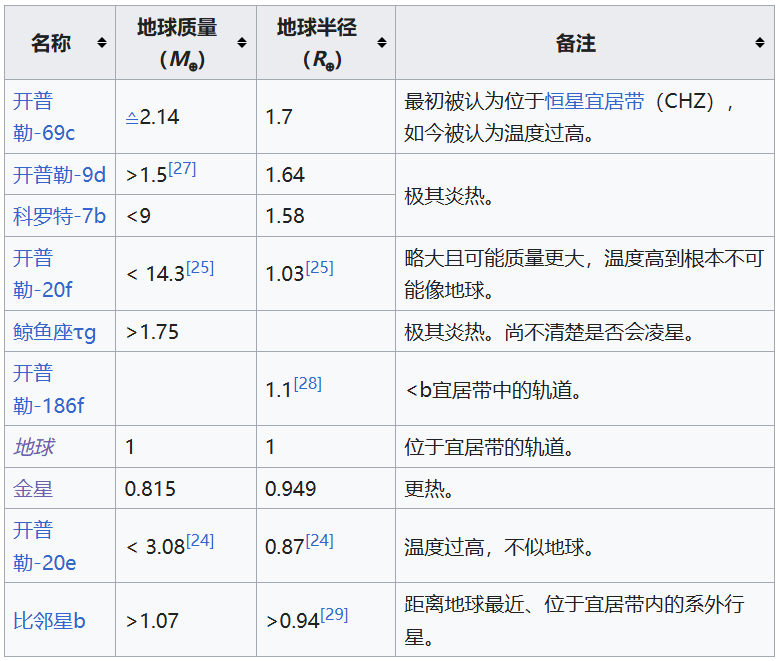Screen dimensions: 780x661
Task: Click the italic 地球 link
Action: [x=33, y=447]
